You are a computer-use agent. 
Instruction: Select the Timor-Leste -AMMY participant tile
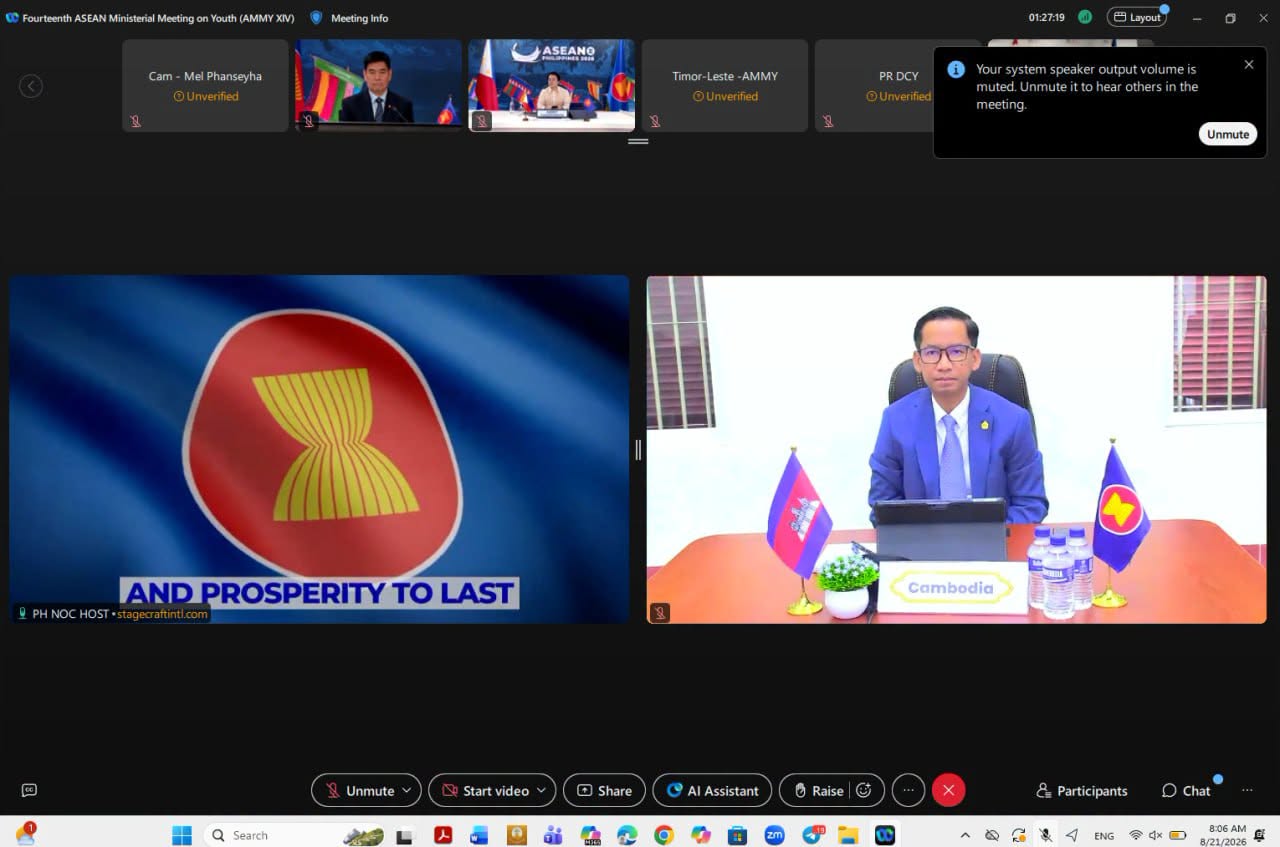click(x=725, y=86)
